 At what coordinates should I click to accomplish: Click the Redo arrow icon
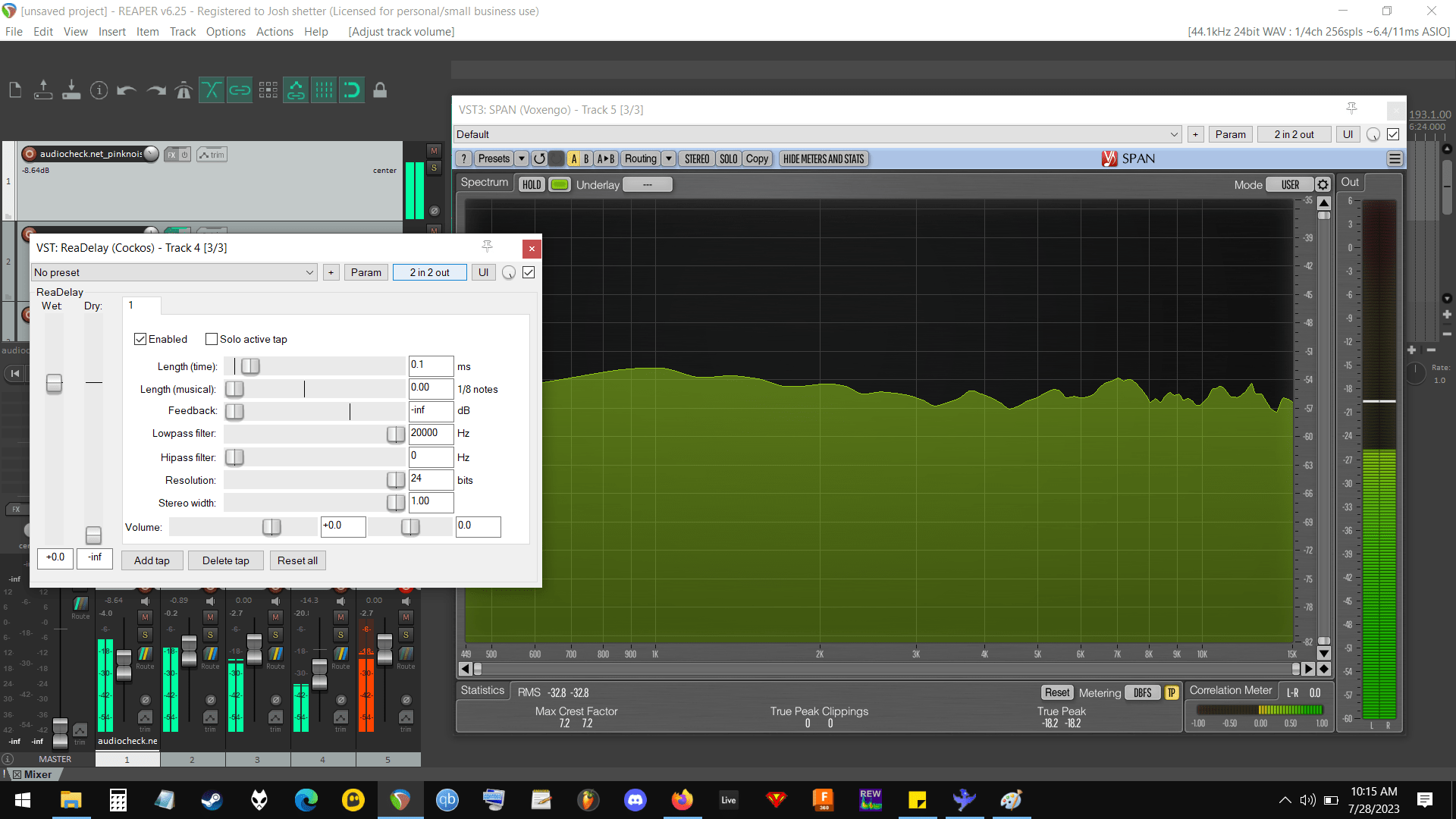[x=156, y=90]
